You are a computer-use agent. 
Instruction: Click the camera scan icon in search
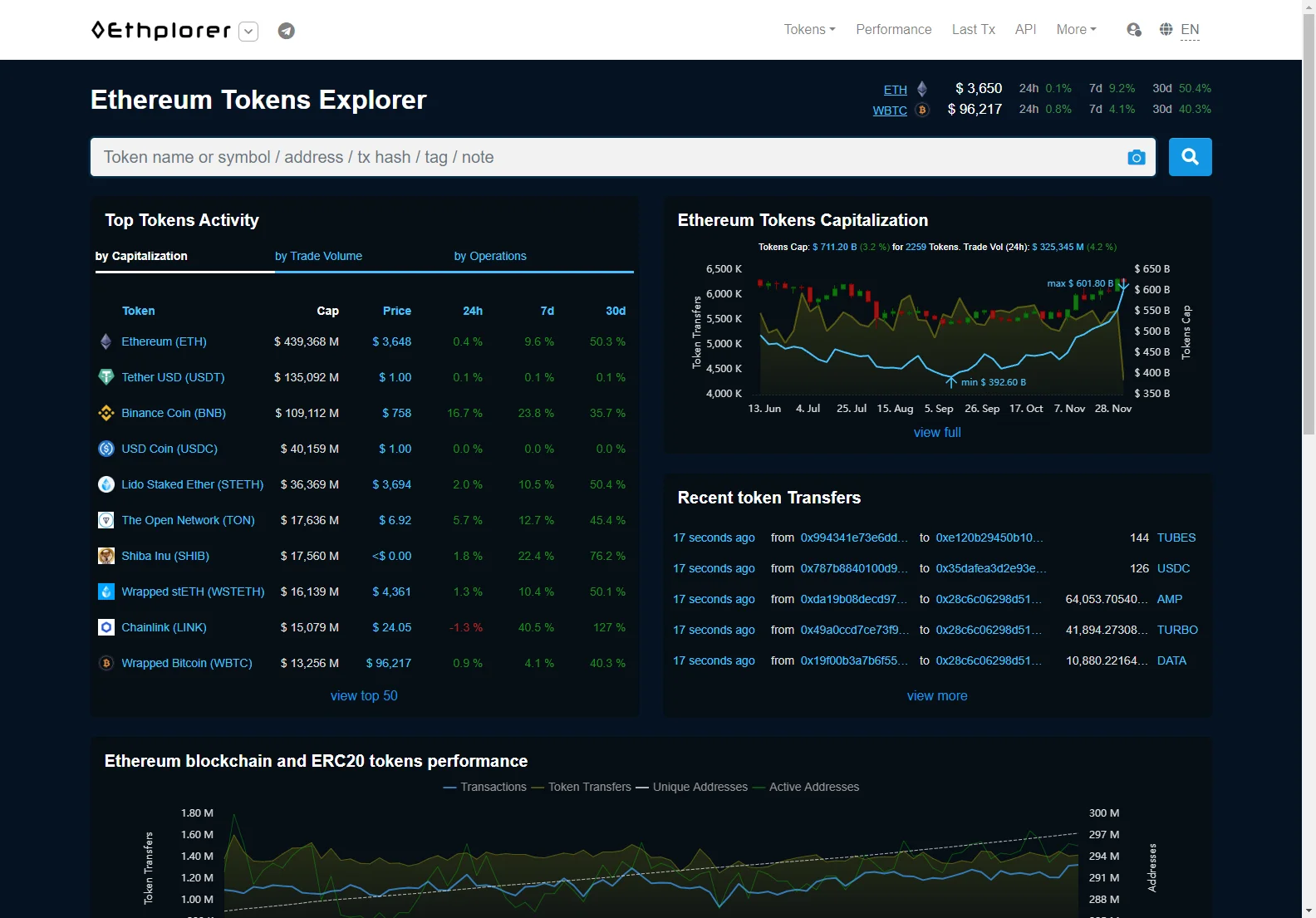pyautogui.click(x=1137, y=157)
